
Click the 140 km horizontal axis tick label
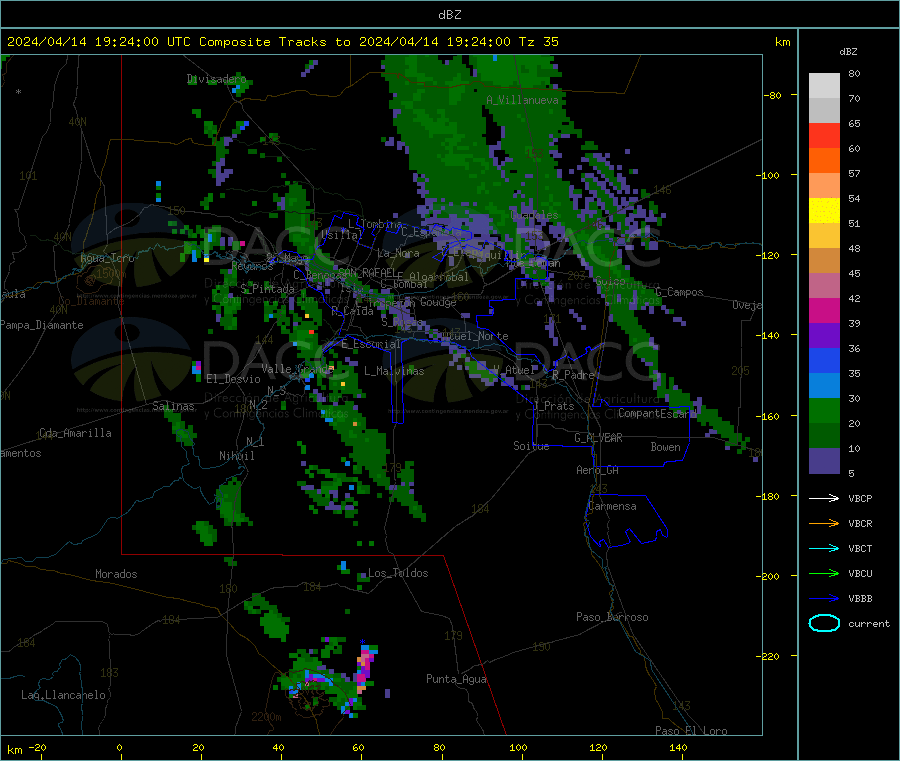pyautogui.click(x=678, y=748)
